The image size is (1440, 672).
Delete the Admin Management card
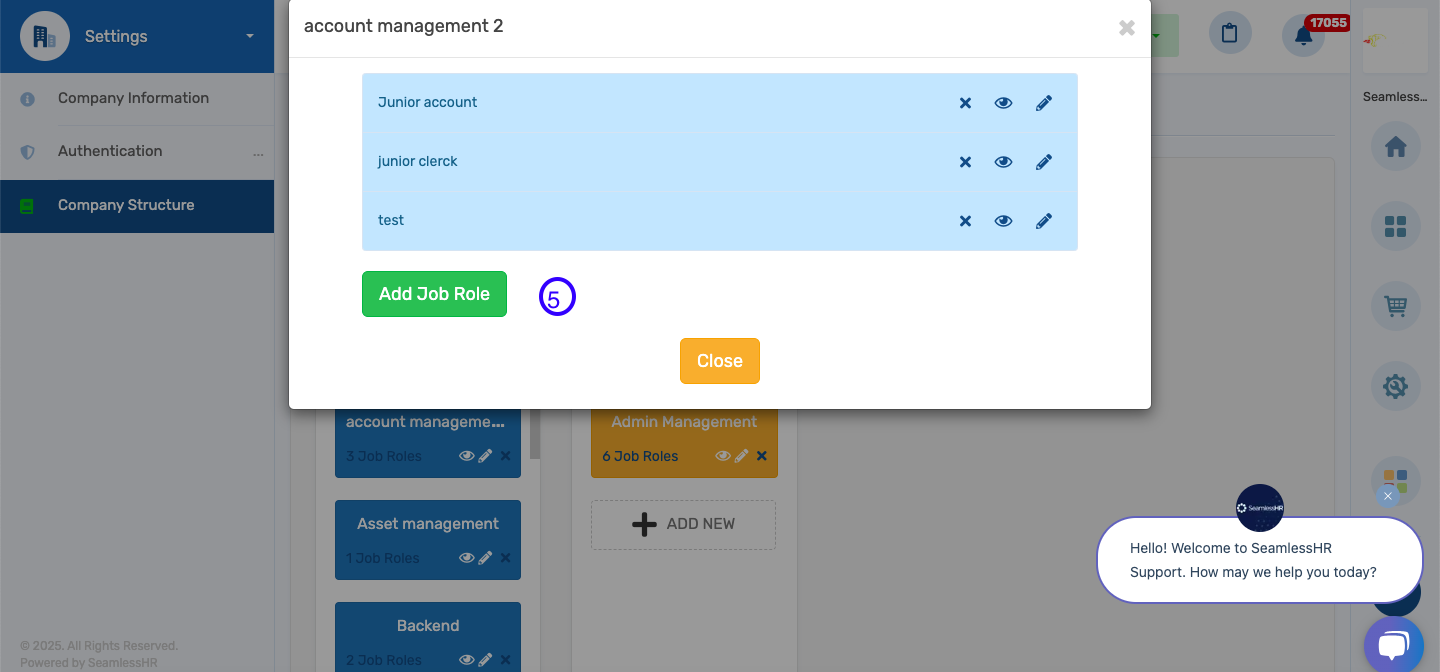tap(762, 456)
